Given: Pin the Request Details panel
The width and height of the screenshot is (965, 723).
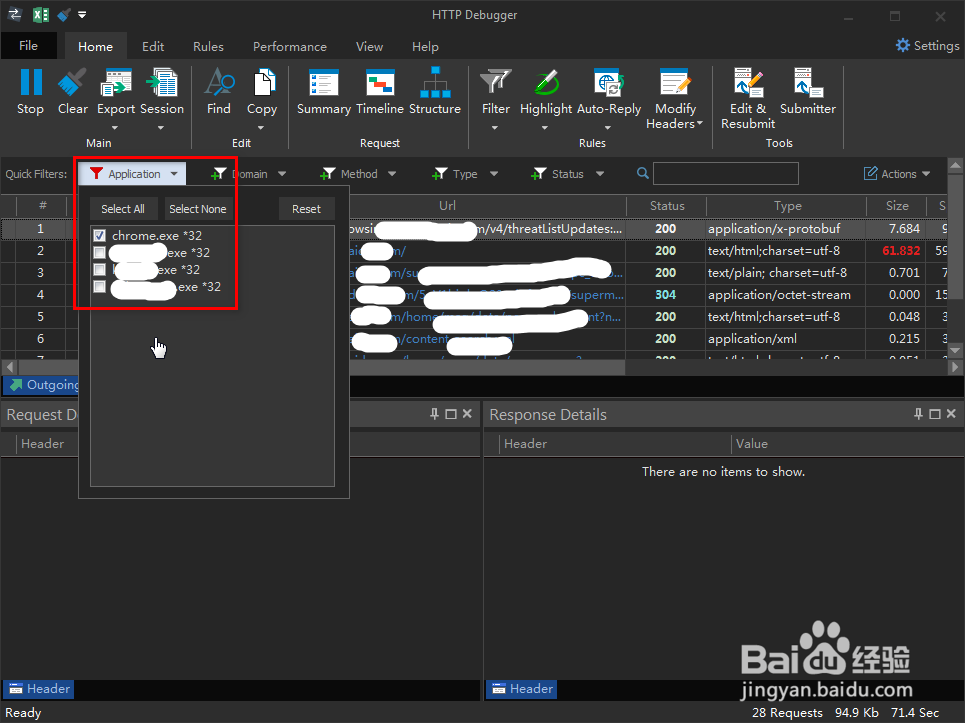Looking at the screenshot, I should [x=434, y=414].
